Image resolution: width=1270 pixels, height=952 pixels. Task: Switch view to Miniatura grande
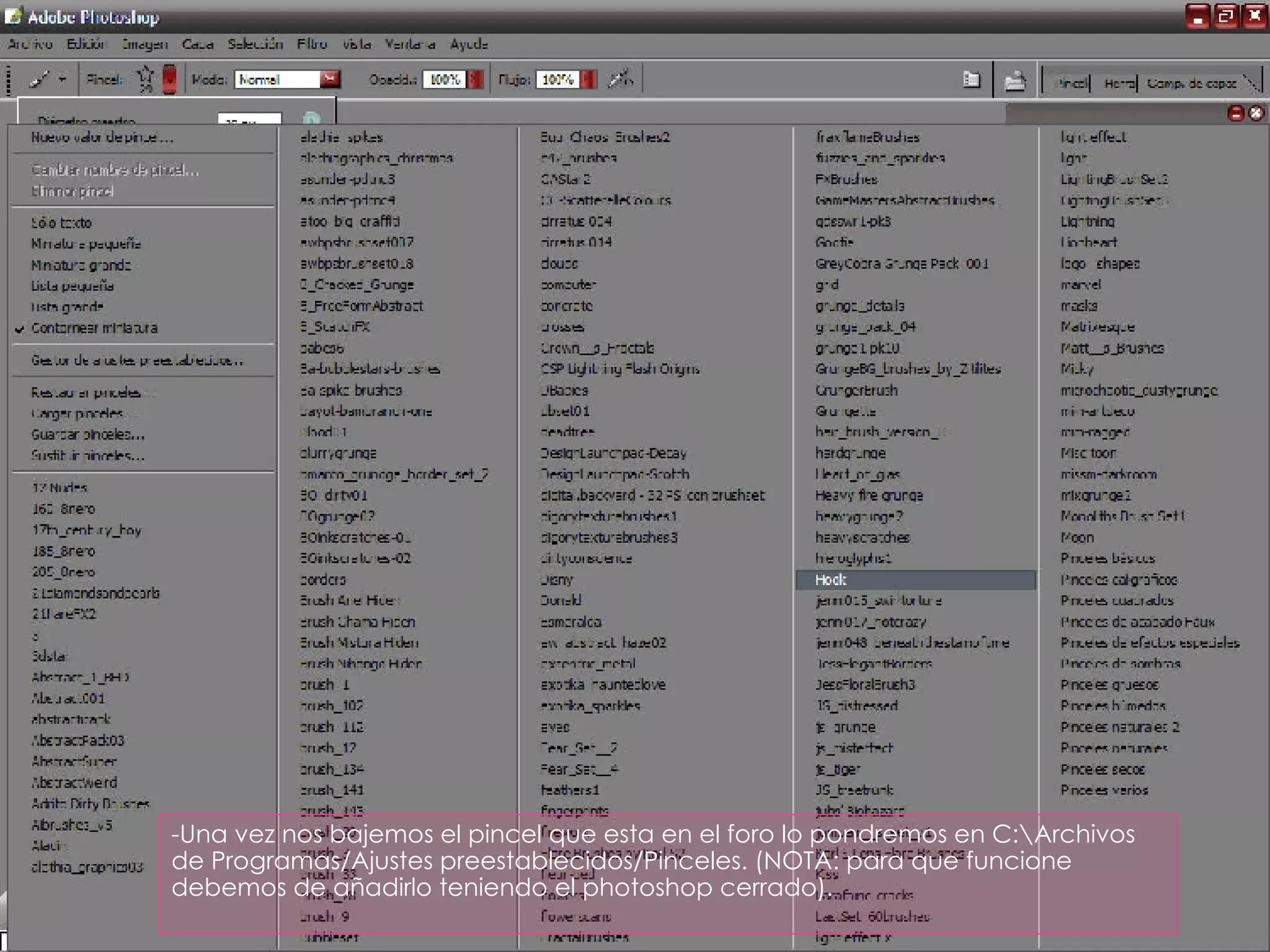(81, 265)
